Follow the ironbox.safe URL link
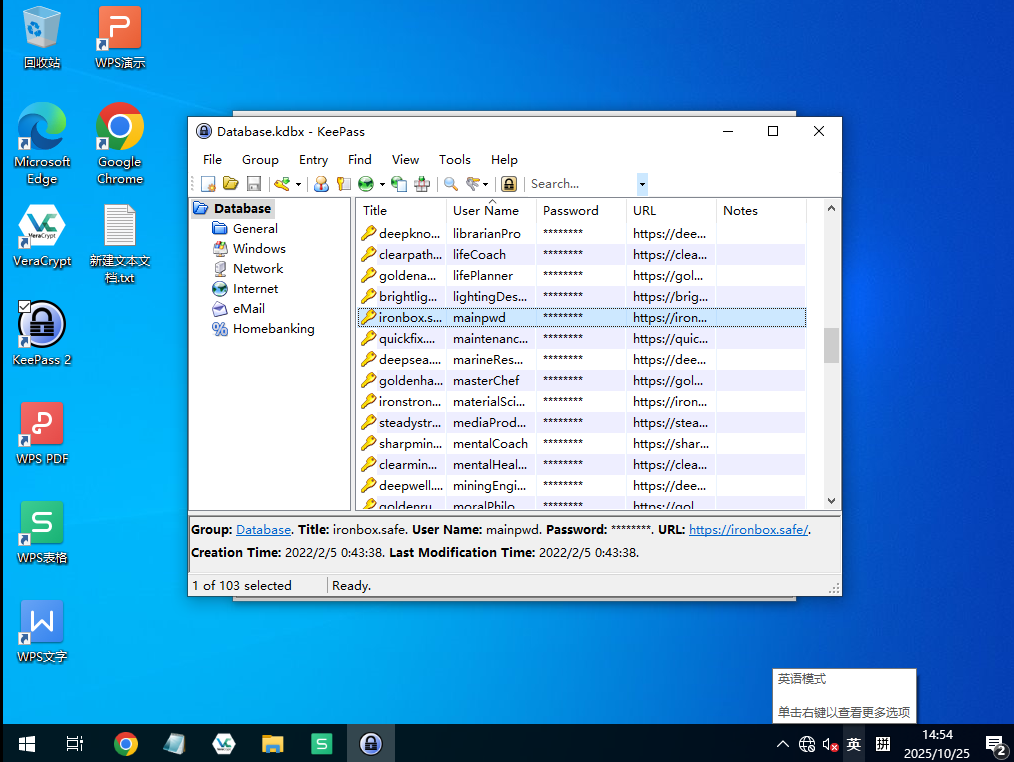 (x=748, y=530)
